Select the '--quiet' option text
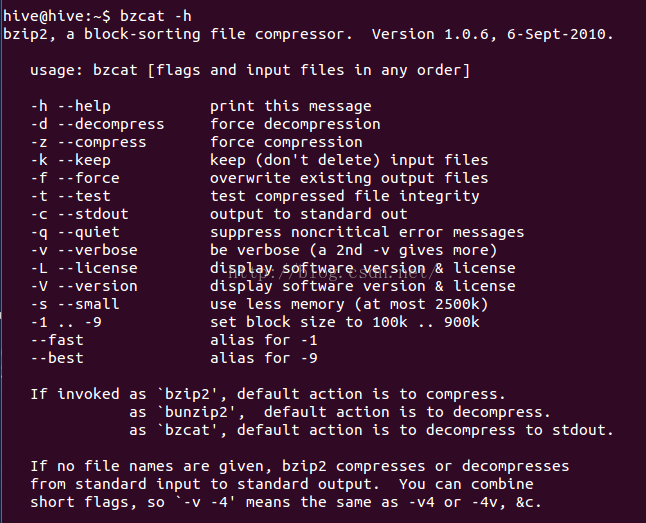This screenshot has width=646, height=523. 89,232
